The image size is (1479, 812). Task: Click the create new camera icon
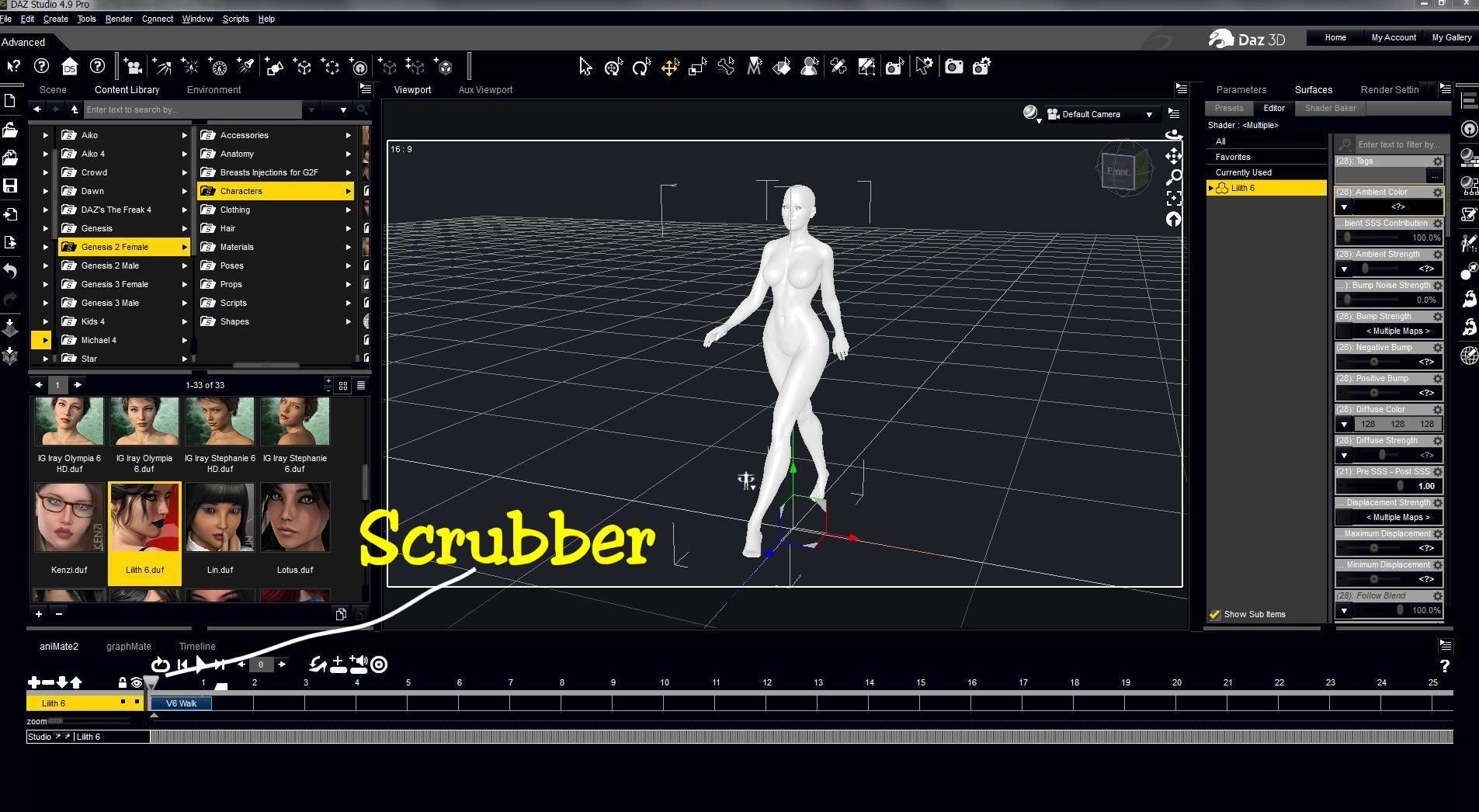[x=133, y=68]
